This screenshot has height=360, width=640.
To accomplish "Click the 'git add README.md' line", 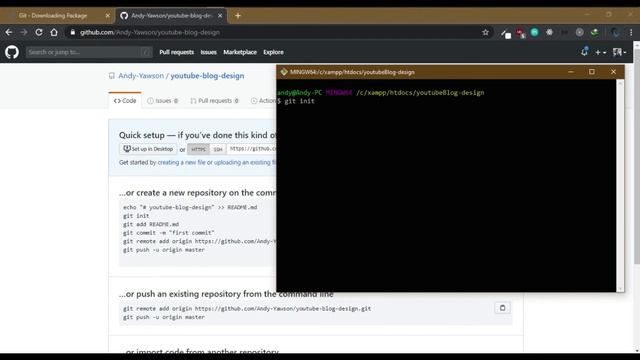I will [151, 224].
